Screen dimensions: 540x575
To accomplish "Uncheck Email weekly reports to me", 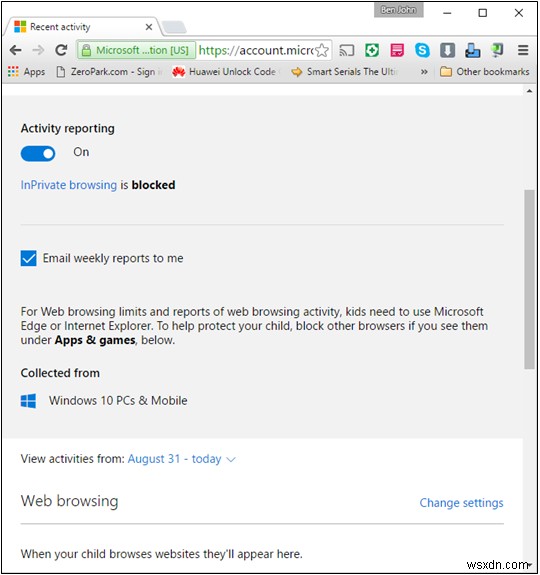I will coord(28,258).
